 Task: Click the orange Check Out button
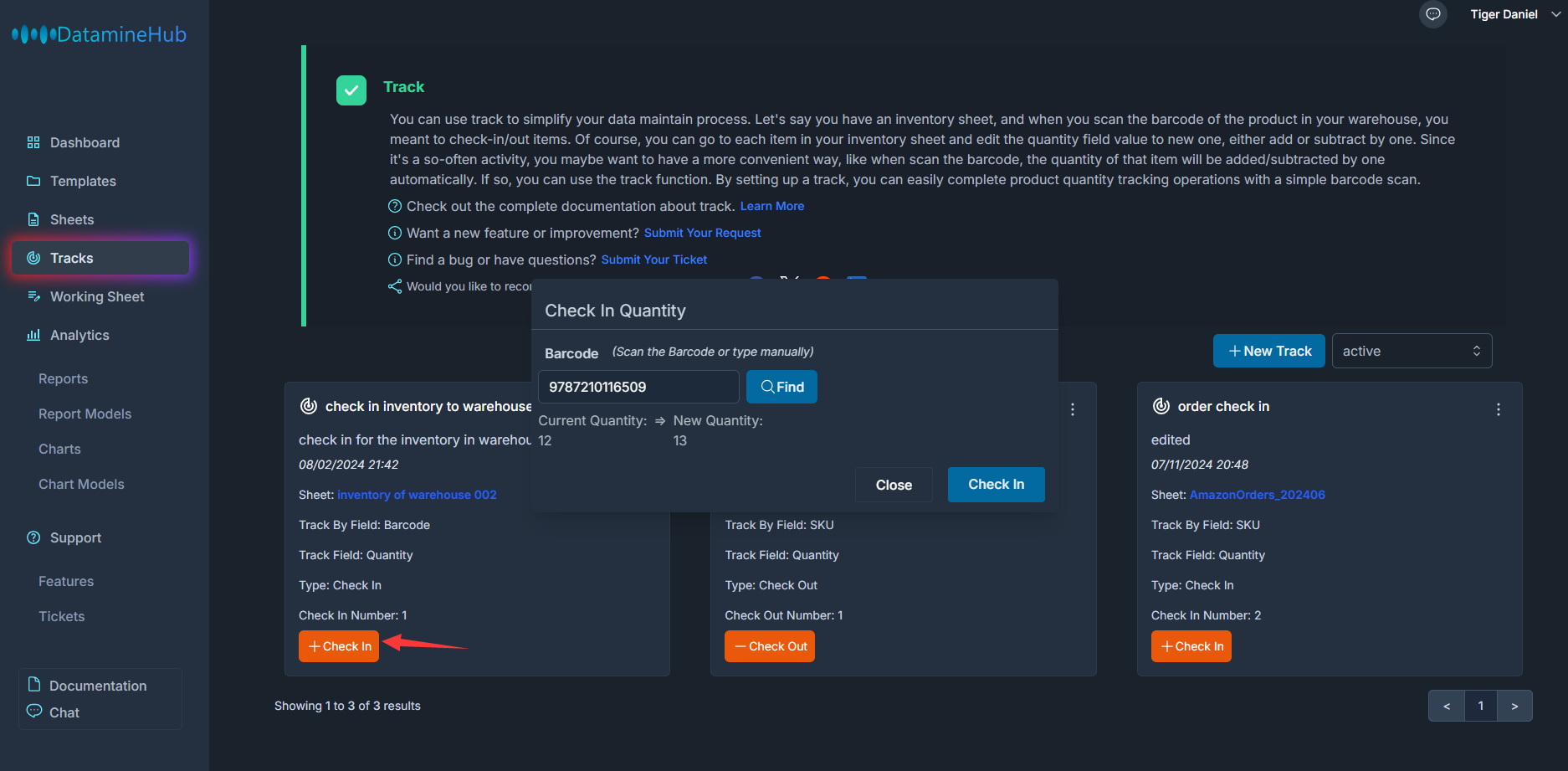770,646
